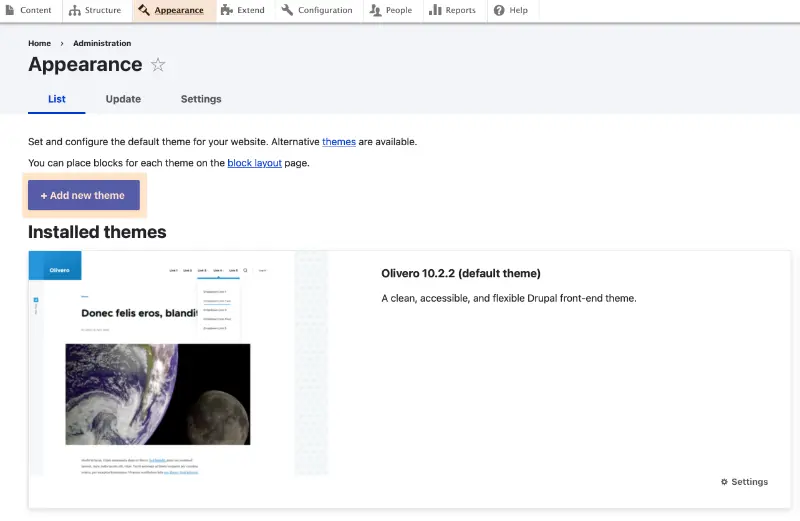Click the Olivero theme description text
Screen dimensions: 800x521
[x=509, y=299]
